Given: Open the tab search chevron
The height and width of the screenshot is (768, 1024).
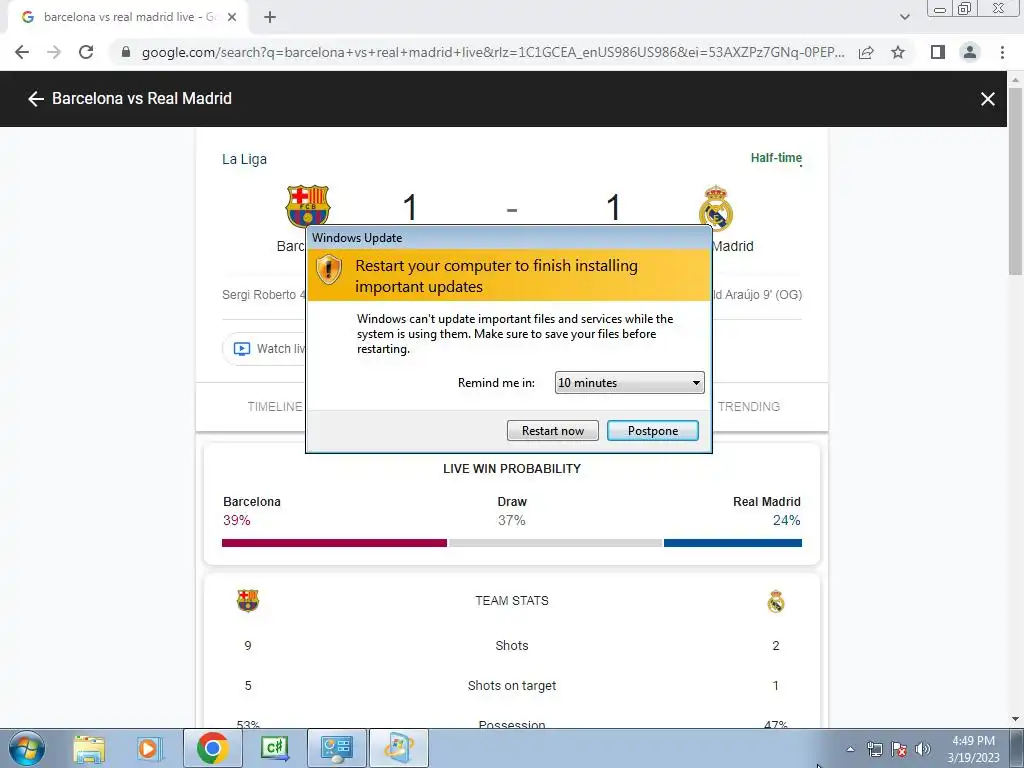Looking at the screenshot, I should [904, 17].
